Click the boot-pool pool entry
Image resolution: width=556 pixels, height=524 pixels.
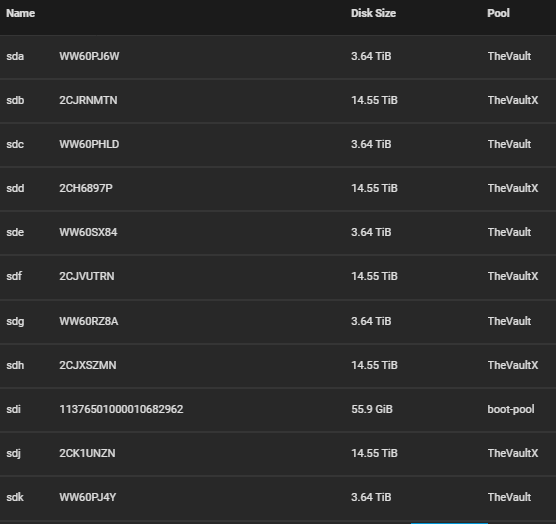point(511,409)
